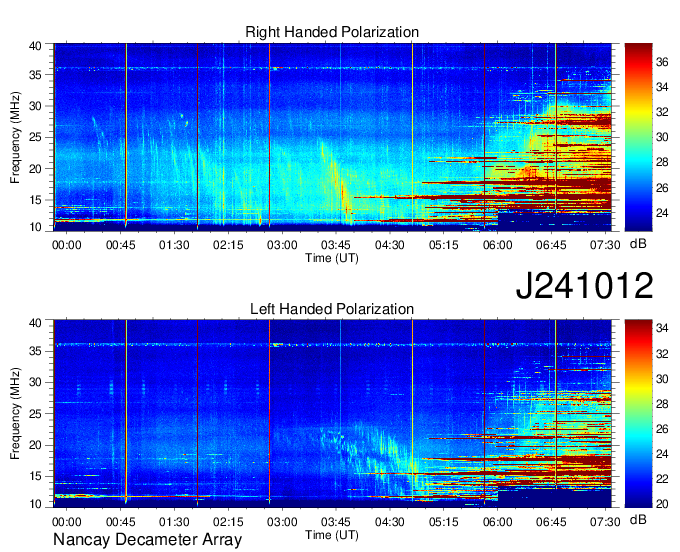
Task: Click 15 frequency tick on right-handed plot
Action: (x=35, y=200)
